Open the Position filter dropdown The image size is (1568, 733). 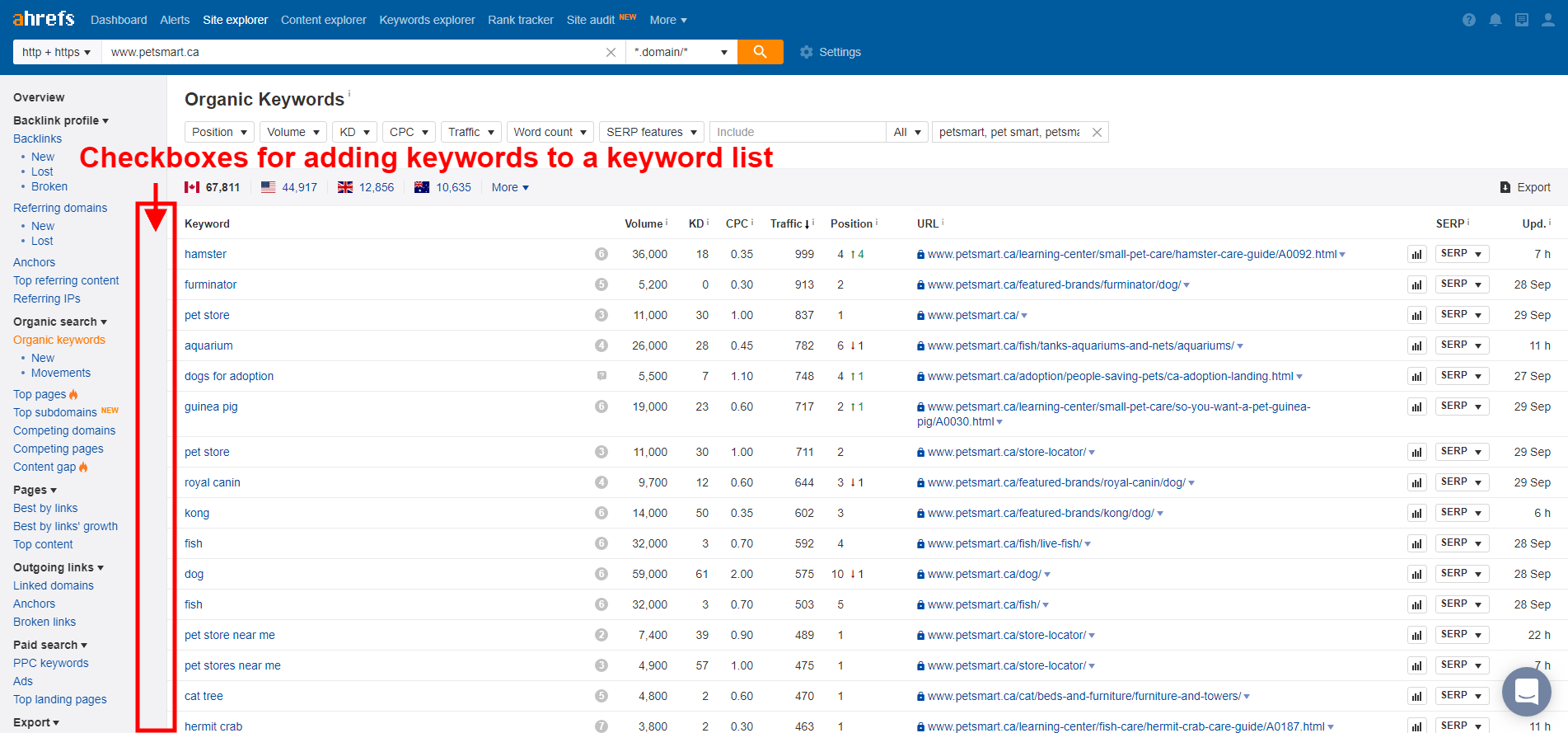tap(220, 132)
